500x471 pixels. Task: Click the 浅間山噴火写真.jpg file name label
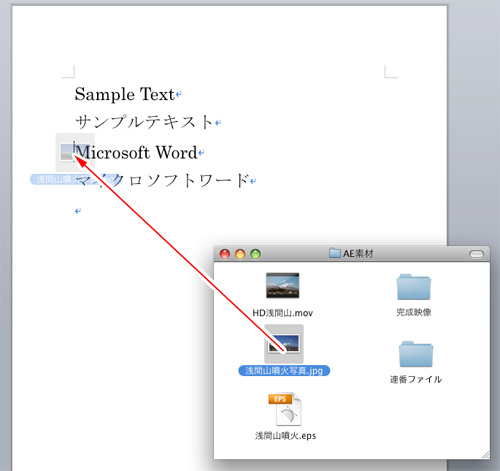pos(284,371)
